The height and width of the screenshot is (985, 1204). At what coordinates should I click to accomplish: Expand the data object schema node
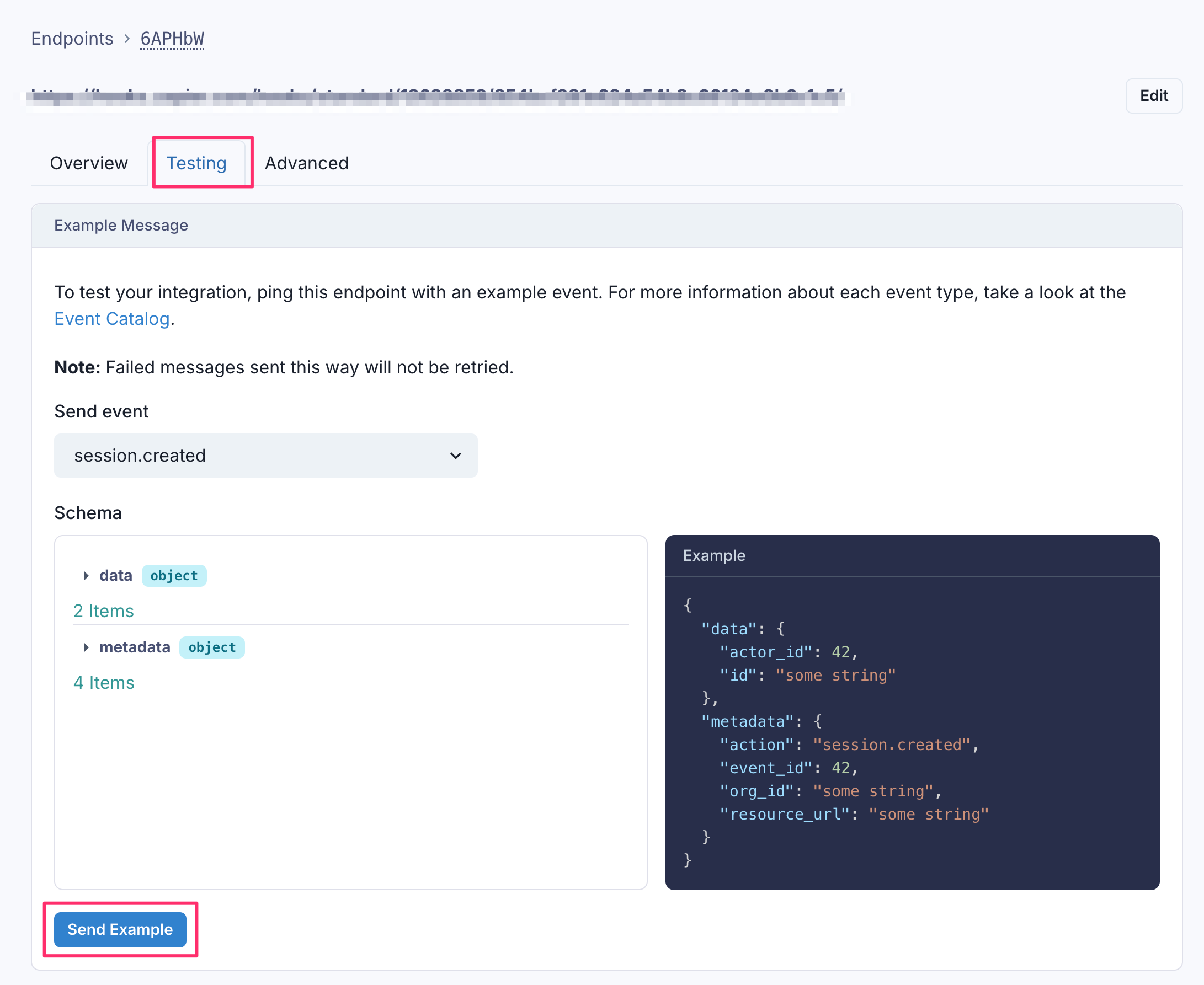tap(86, 575)
